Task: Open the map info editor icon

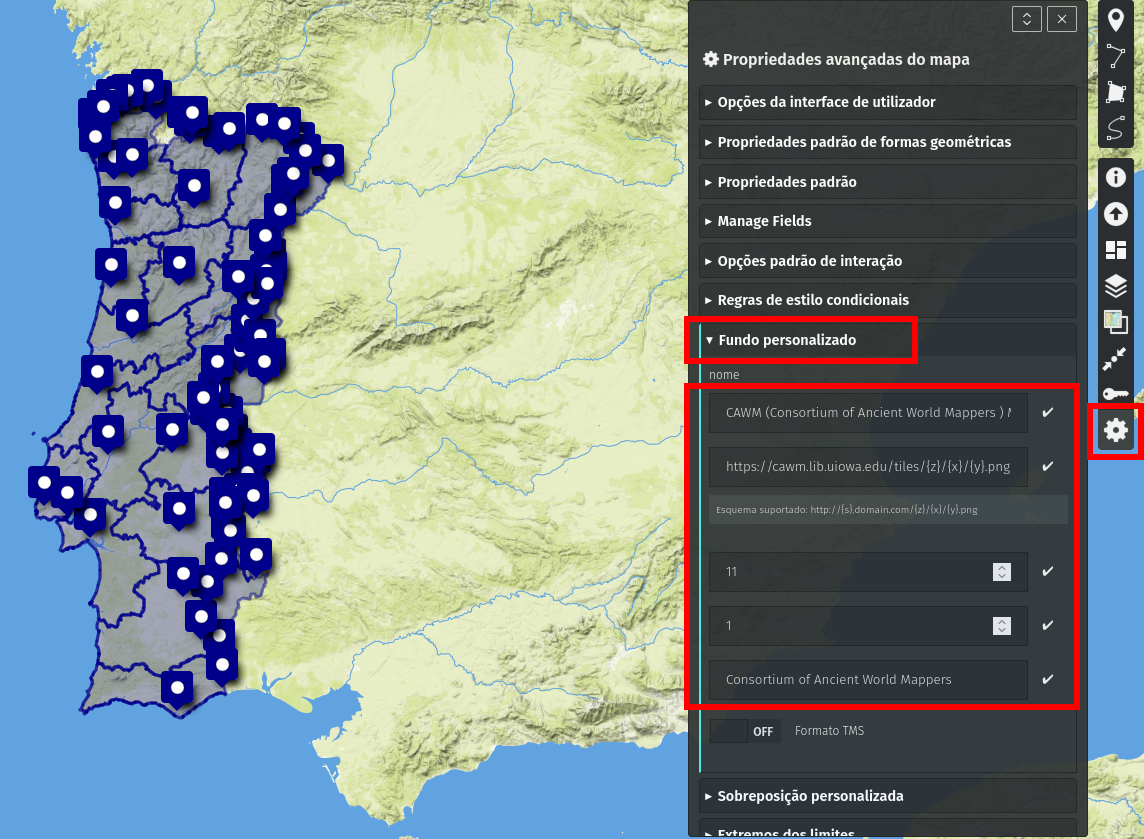Action: pos(1116,177)
